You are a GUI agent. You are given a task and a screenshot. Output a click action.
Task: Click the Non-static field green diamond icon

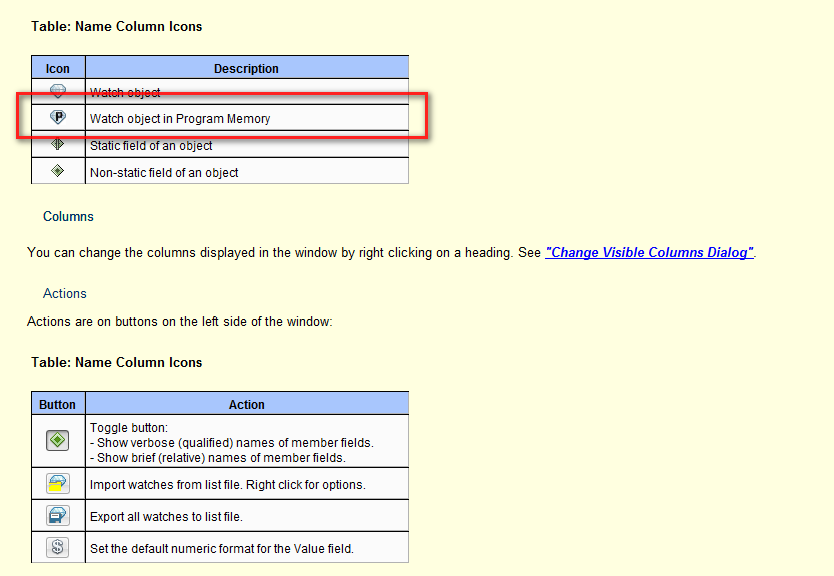[57, 171]
